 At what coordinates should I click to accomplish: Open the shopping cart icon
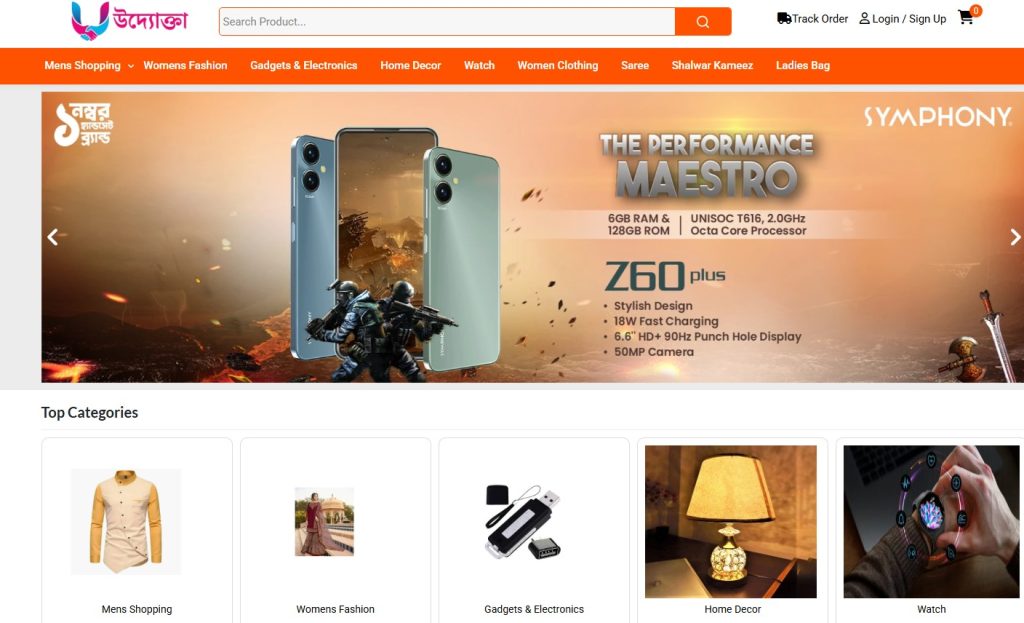point(966,18)
